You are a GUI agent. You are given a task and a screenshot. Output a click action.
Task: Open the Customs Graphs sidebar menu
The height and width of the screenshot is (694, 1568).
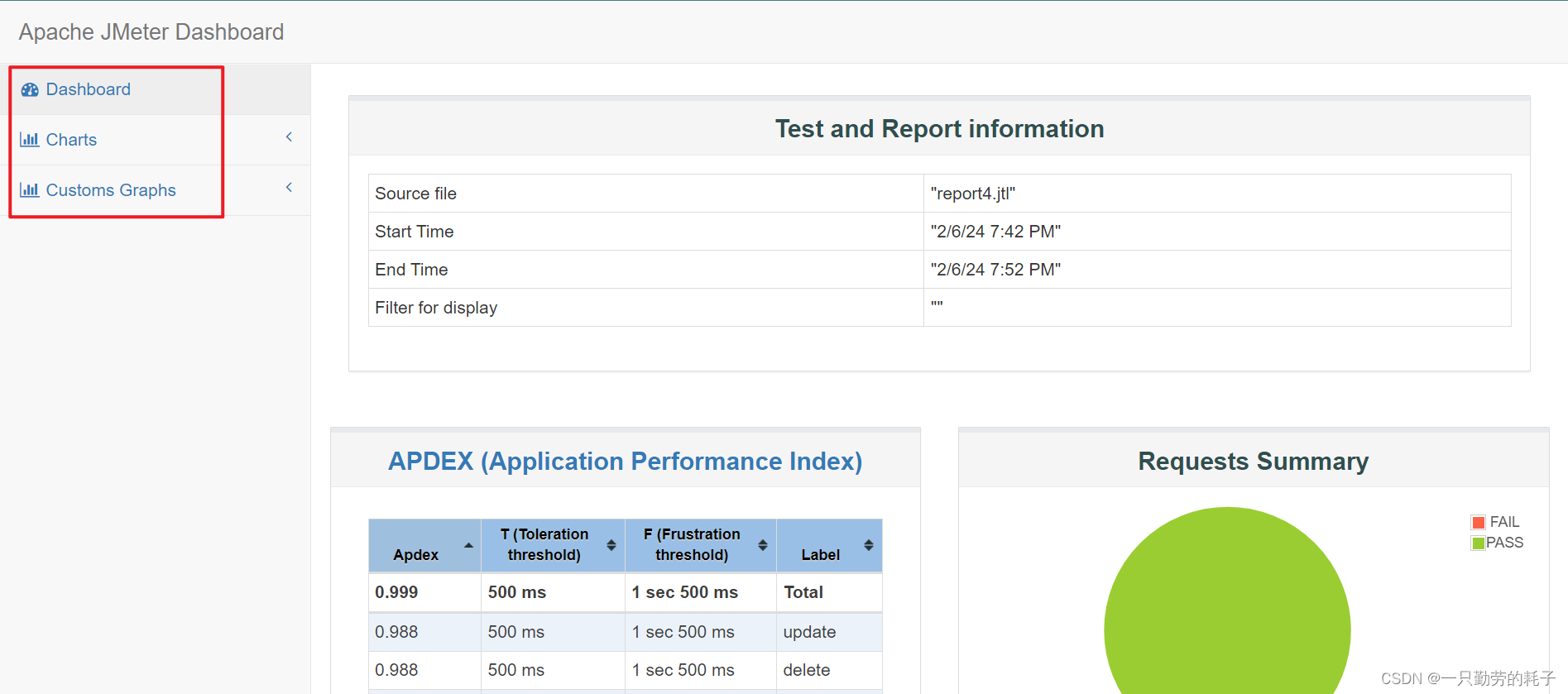coord(111,190)
